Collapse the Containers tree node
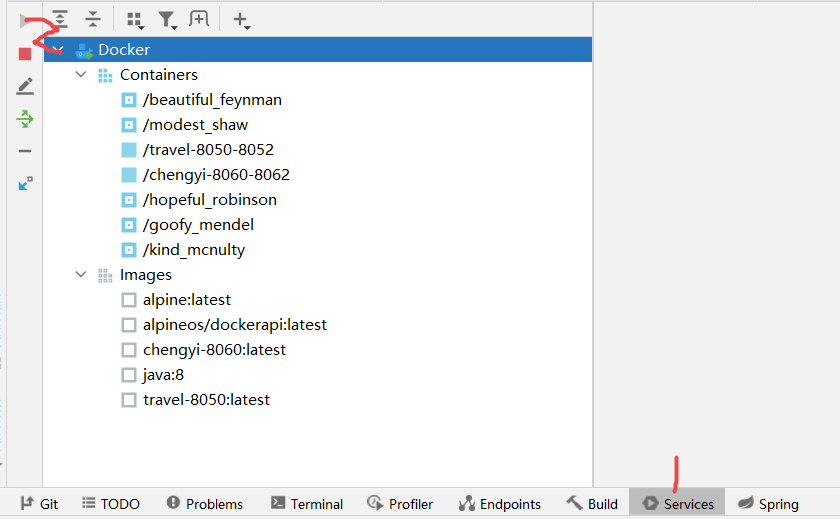840x519 pixels. [x=81, y=74]
